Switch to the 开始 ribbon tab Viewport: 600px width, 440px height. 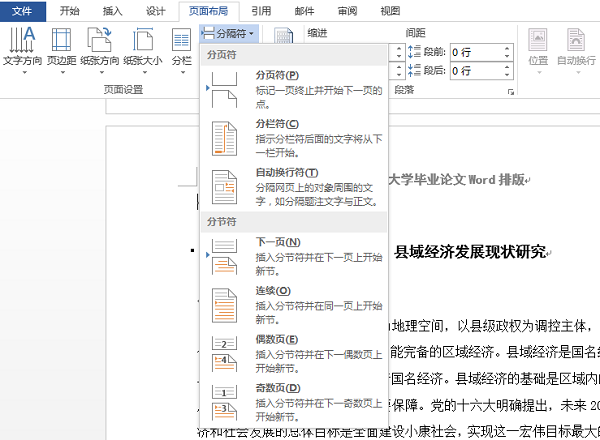[x=69, y=11]
